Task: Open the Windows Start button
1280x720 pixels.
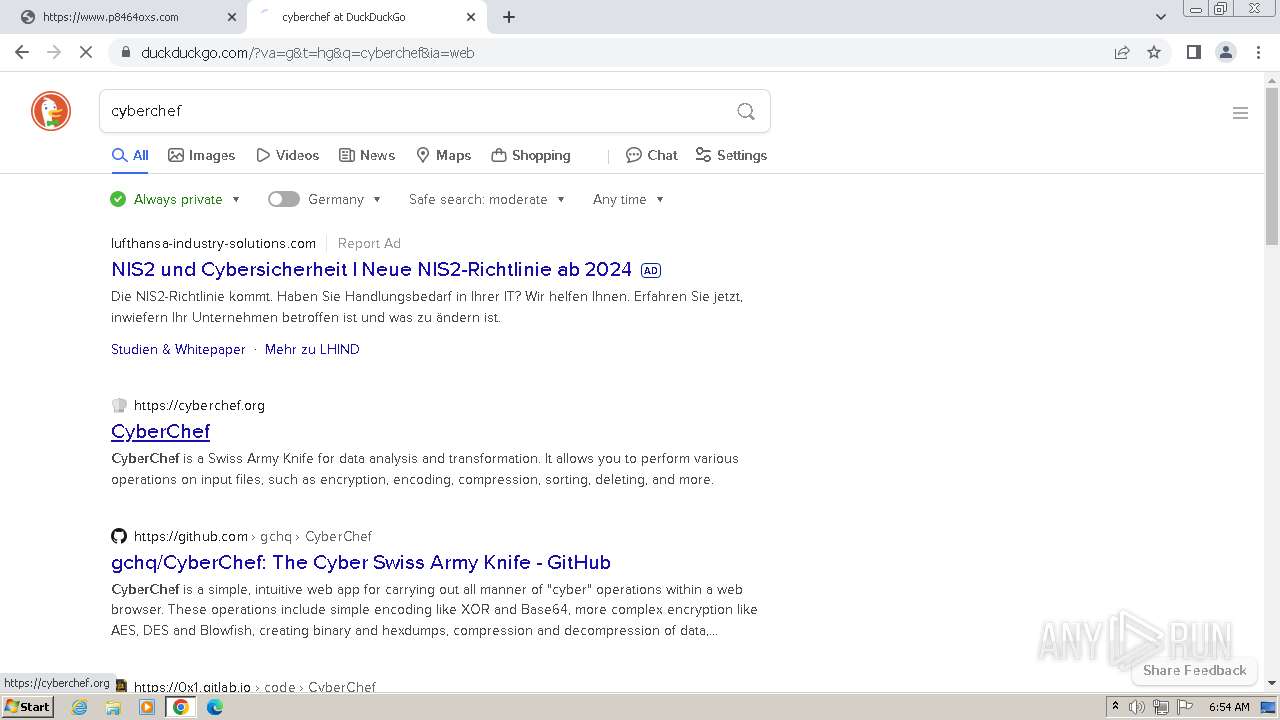Action: coord(27,707)
